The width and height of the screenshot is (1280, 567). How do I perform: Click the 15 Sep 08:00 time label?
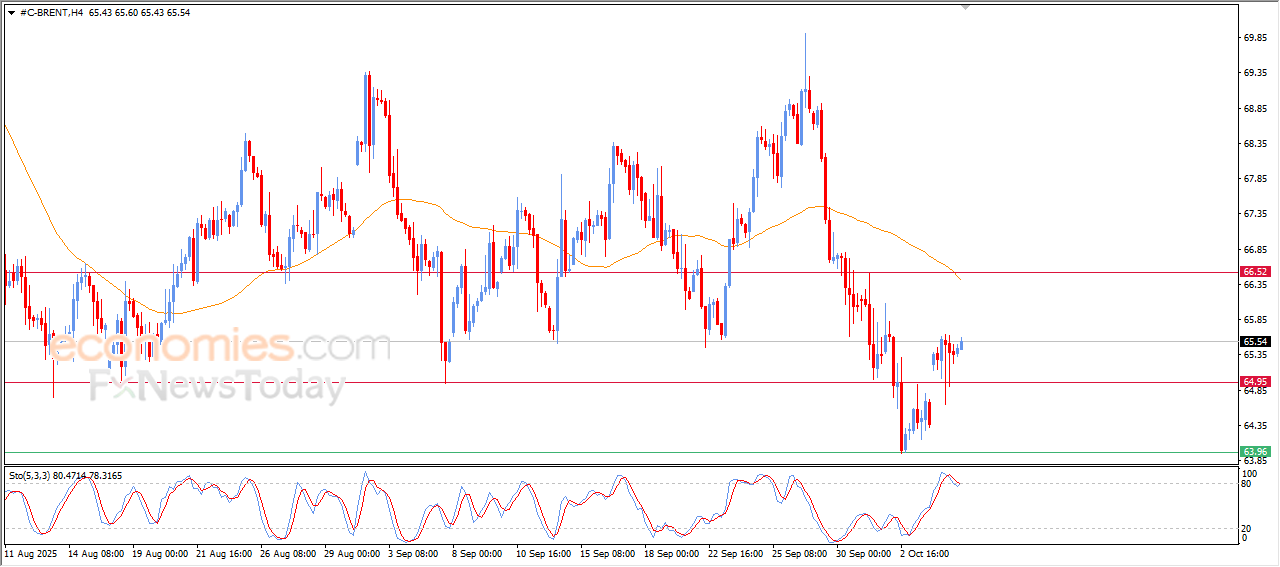click(609, 552)
